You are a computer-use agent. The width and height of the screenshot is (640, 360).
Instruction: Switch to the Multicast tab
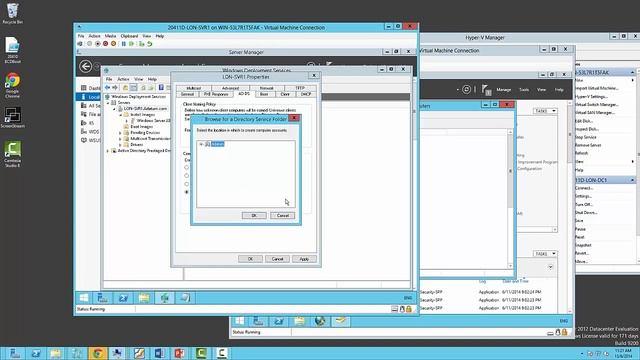193,88
